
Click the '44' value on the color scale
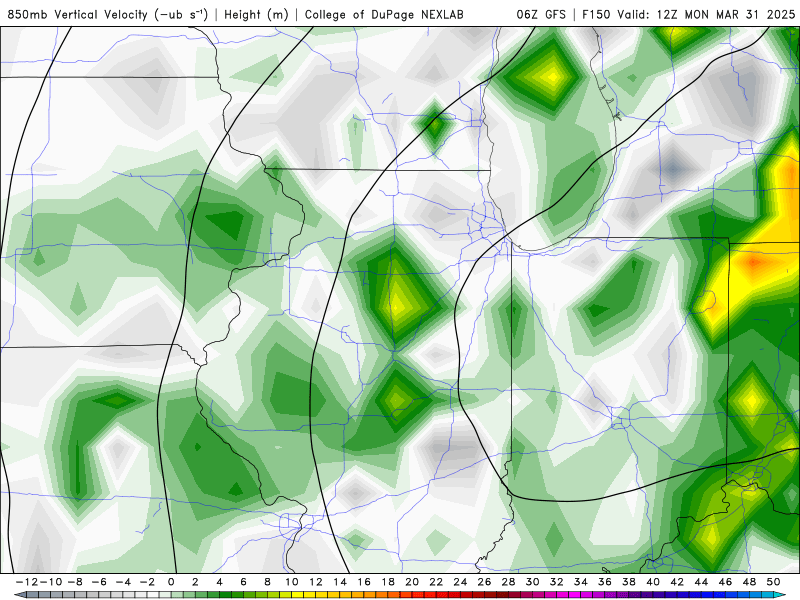tap(701, 582)
